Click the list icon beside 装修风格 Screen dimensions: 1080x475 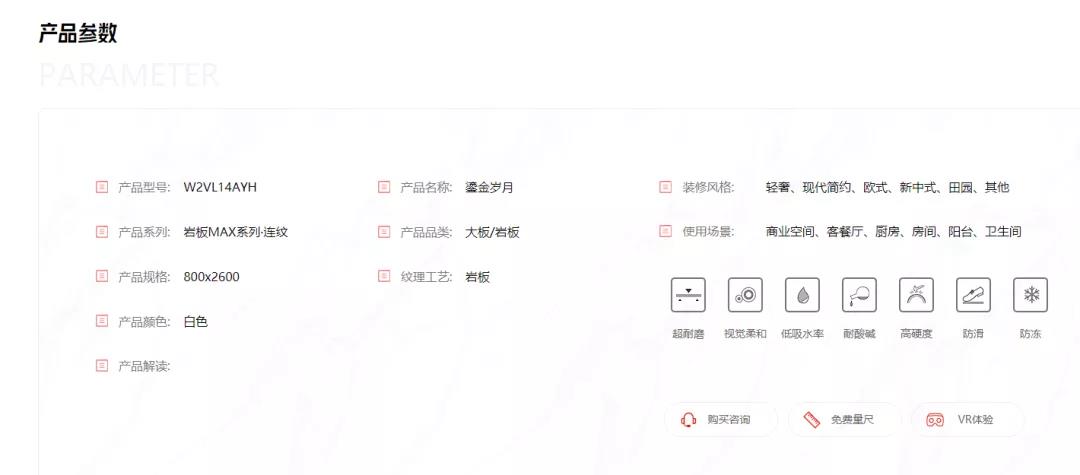click(665, 187)
